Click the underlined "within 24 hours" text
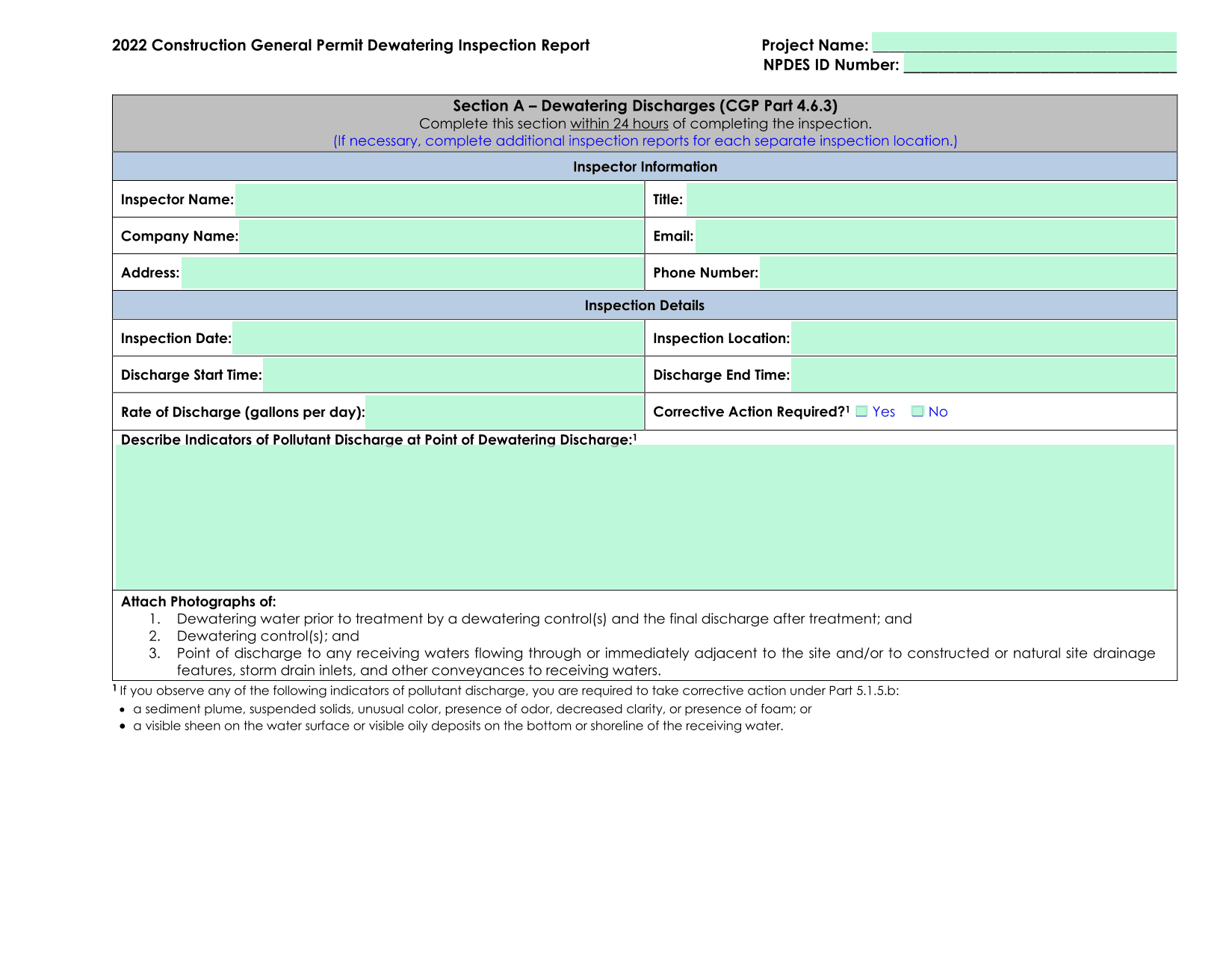The width and height of the screenshot is (1232, 953). [x=619, y=124]
